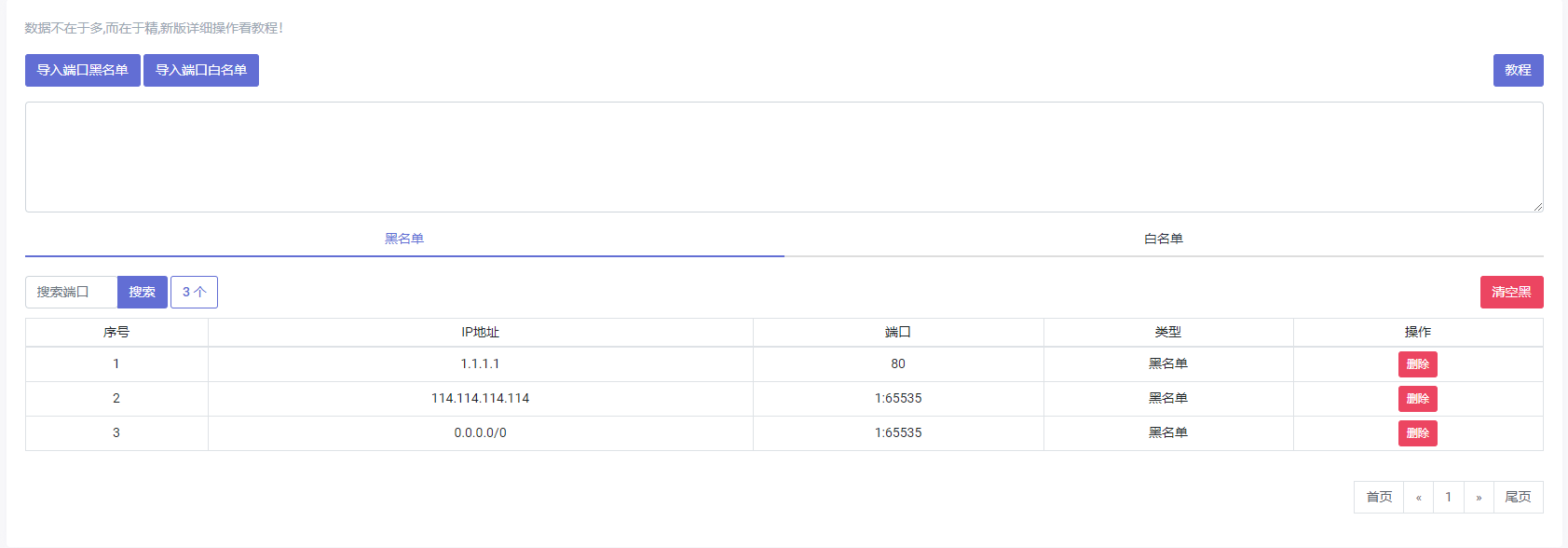Click the IP地址 column header

point(481,333)
